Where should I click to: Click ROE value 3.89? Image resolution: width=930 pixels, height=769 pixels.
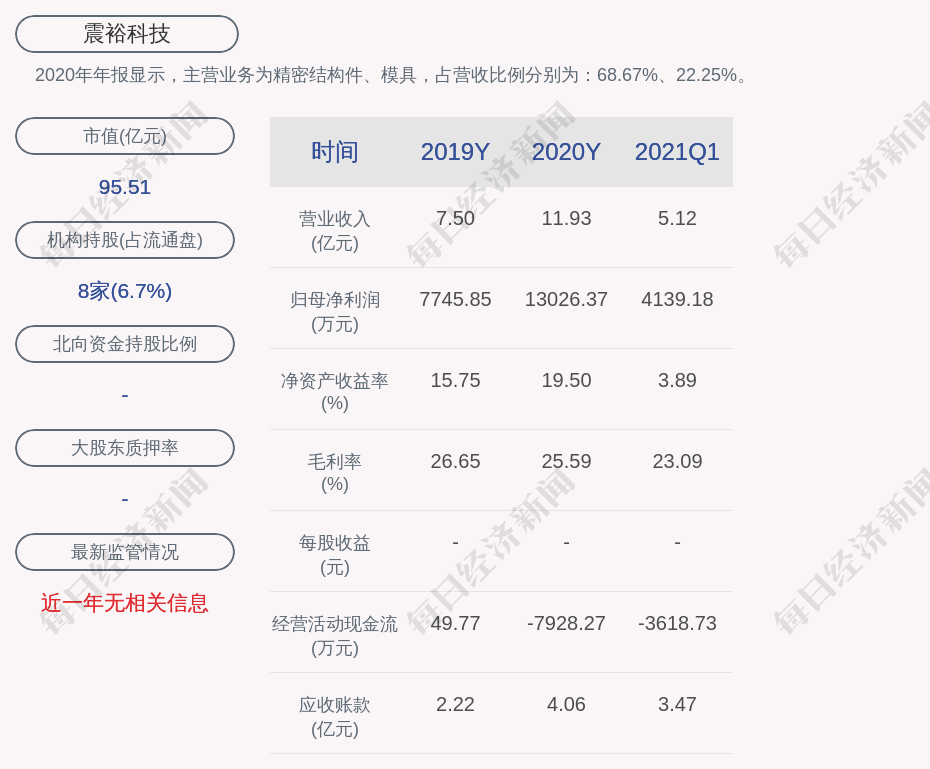677,380
